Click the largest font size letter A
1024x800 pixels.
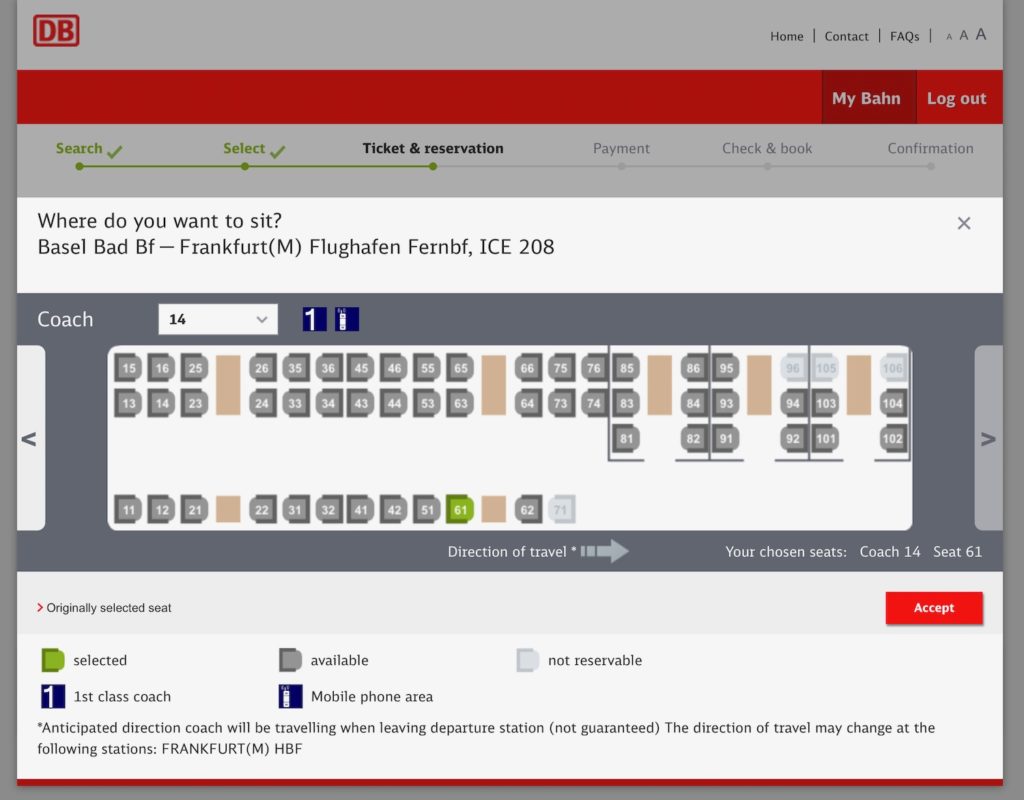(980, 34)
